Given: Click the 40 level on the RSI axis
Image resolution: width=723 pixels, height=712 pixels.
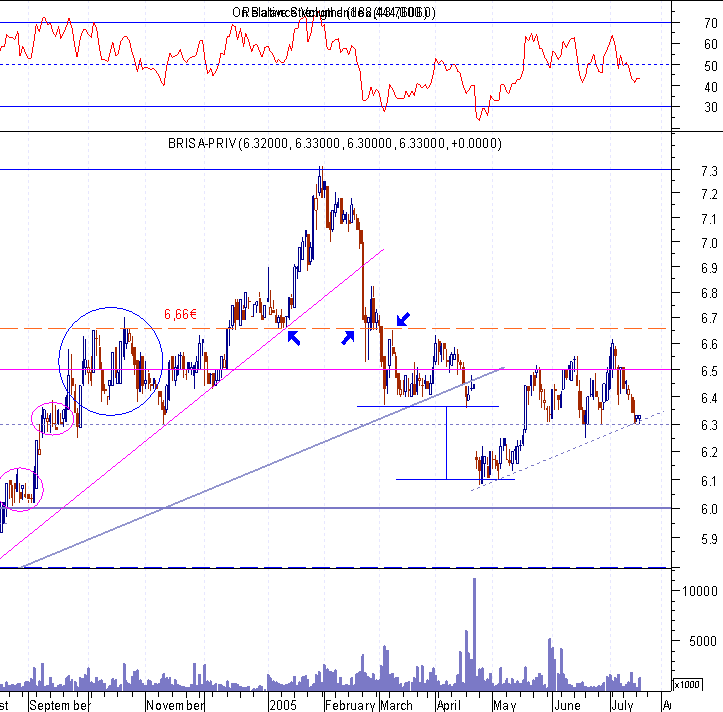Looking at the screenshot, I should click(711, 87).
